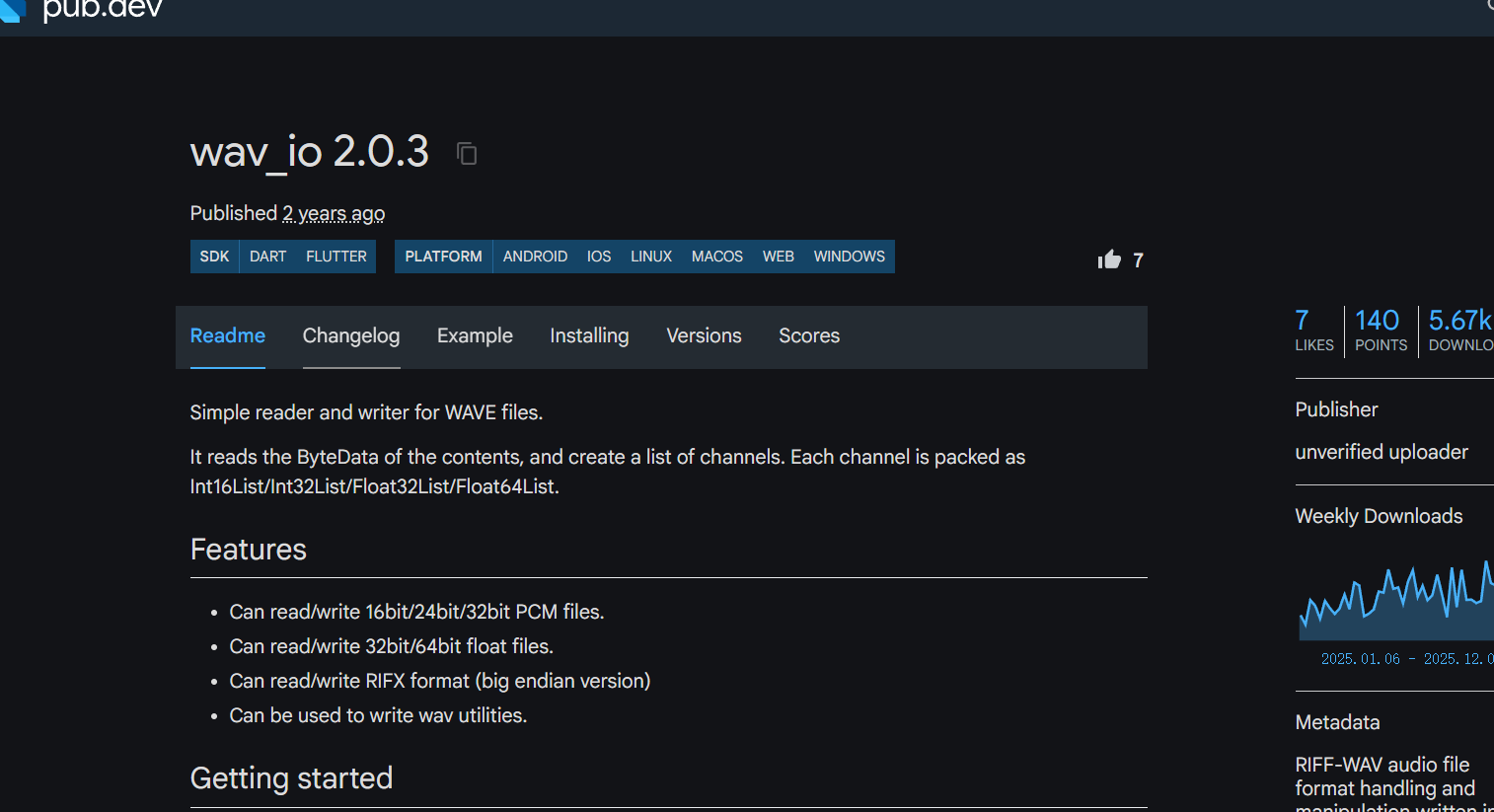View the Versions tab
Image resolution: width=1494 pixels, height=812 pixels.
(x=704, y=335)
